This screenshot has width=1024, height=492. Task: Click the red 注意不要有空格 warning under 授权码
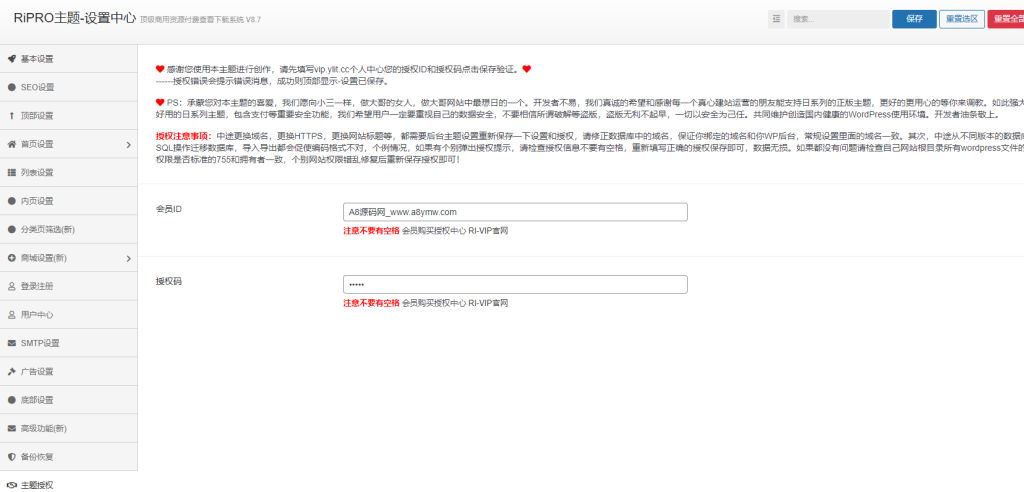[x=371, y=303]
